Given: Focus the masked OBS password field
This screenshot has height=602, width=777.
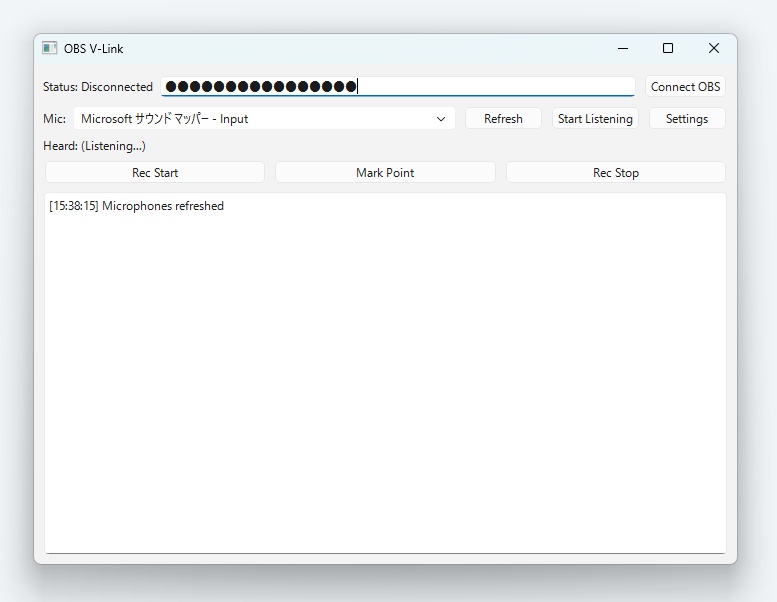Looking at the screenshot, I should pyautogui.click(x=398, y=86).
